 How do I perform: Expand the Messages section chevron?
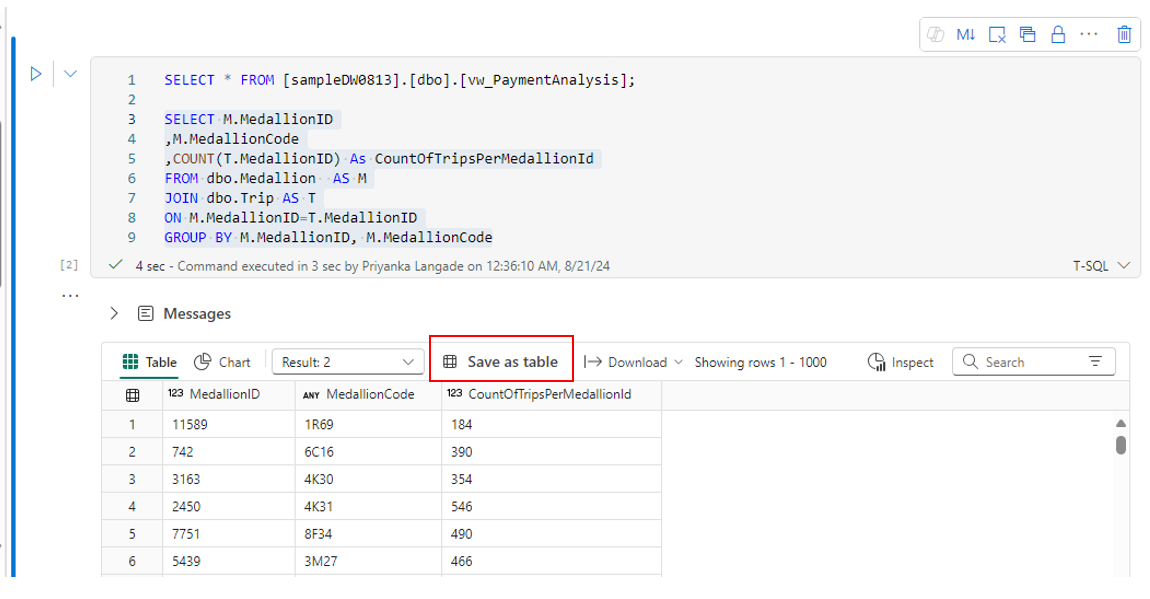pos(114,314)
